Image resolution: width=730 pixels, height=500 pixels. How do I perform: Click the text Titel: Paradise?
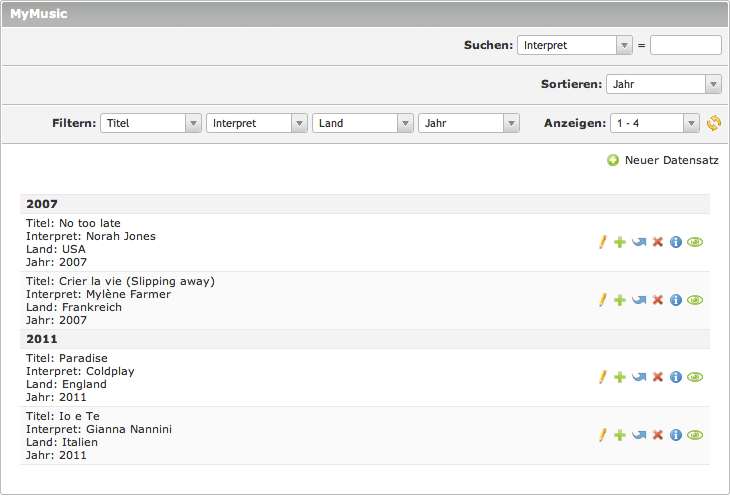(x=67, y=358)
